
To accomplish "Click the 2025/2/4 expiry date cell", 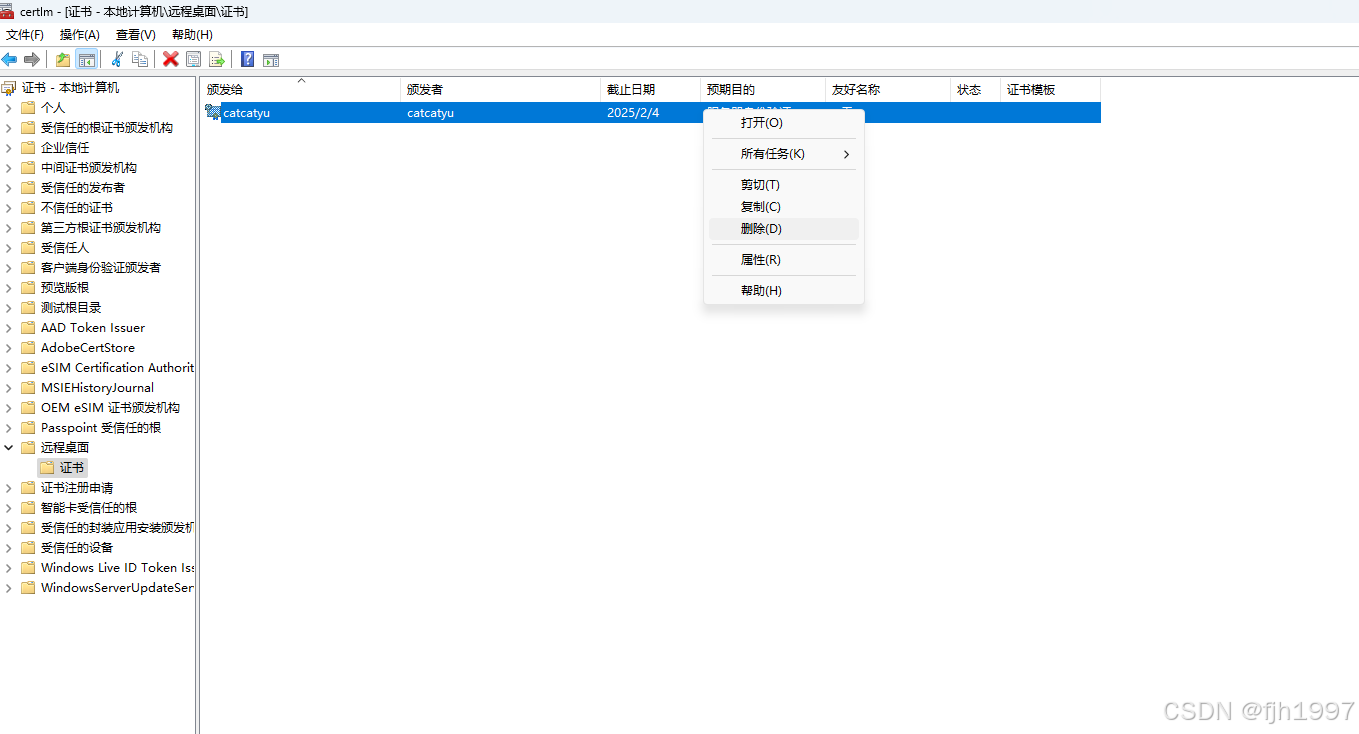I will pos(633,113).
